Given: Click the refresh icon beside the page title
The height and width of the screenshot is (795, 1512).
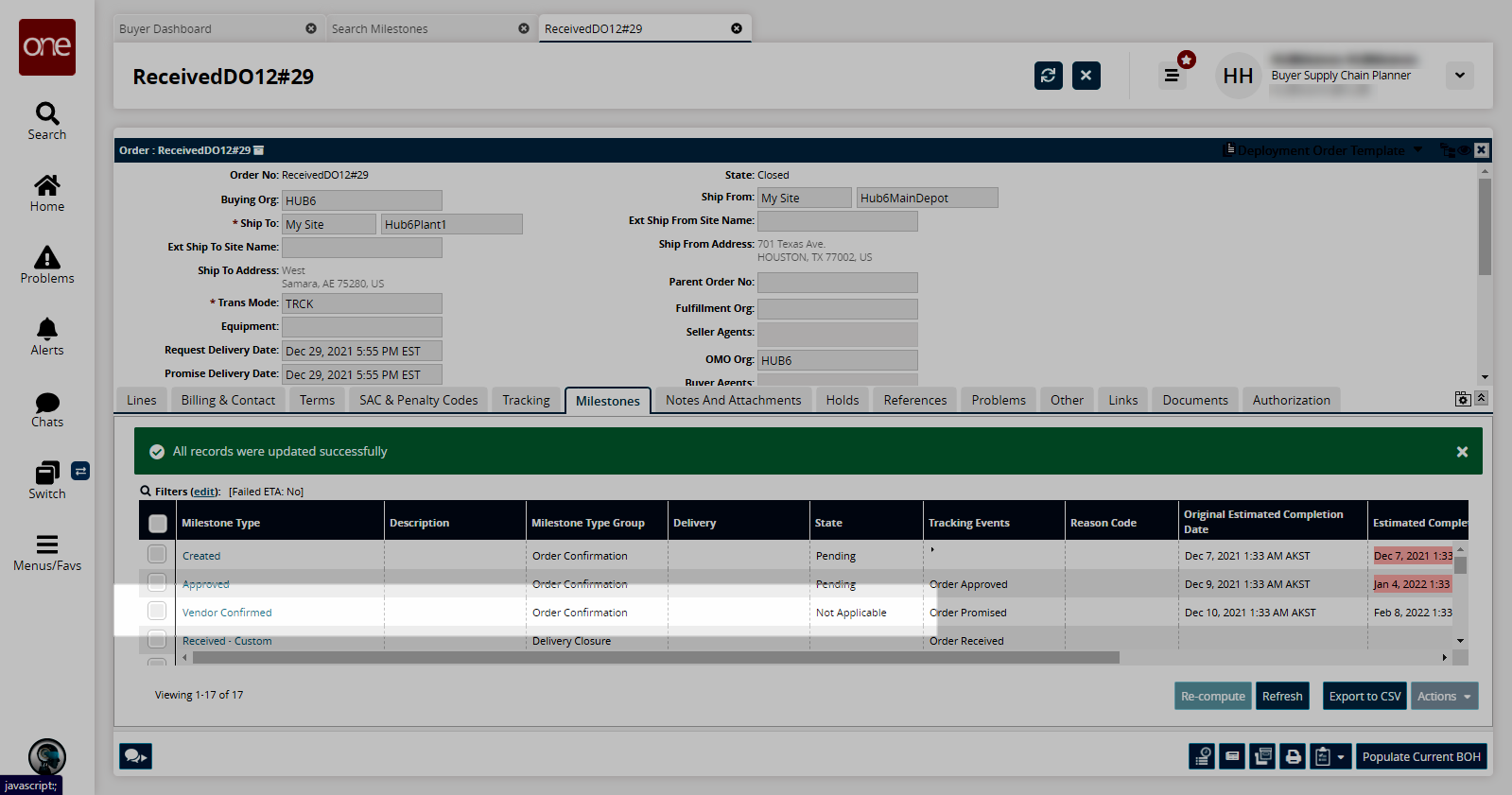Looking at the screenshot, I should point(1048,76).
